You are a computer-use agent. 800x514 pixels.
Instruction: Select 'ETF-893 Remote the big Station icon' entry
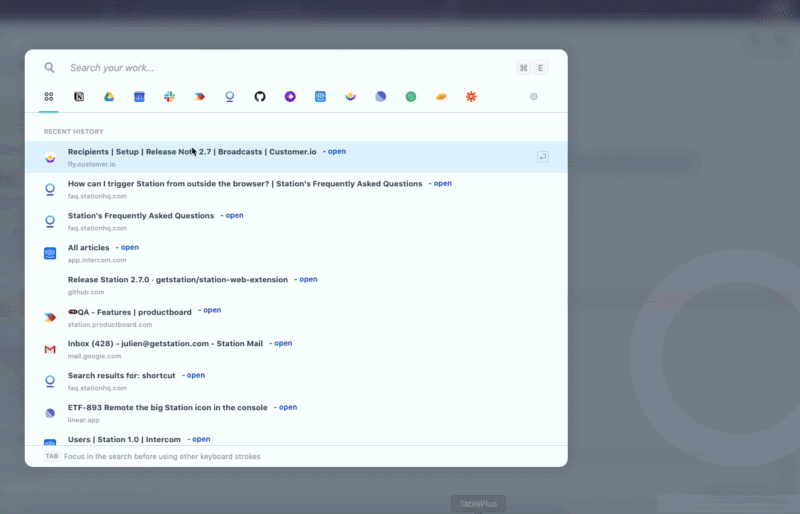click(x=296, y=413)
